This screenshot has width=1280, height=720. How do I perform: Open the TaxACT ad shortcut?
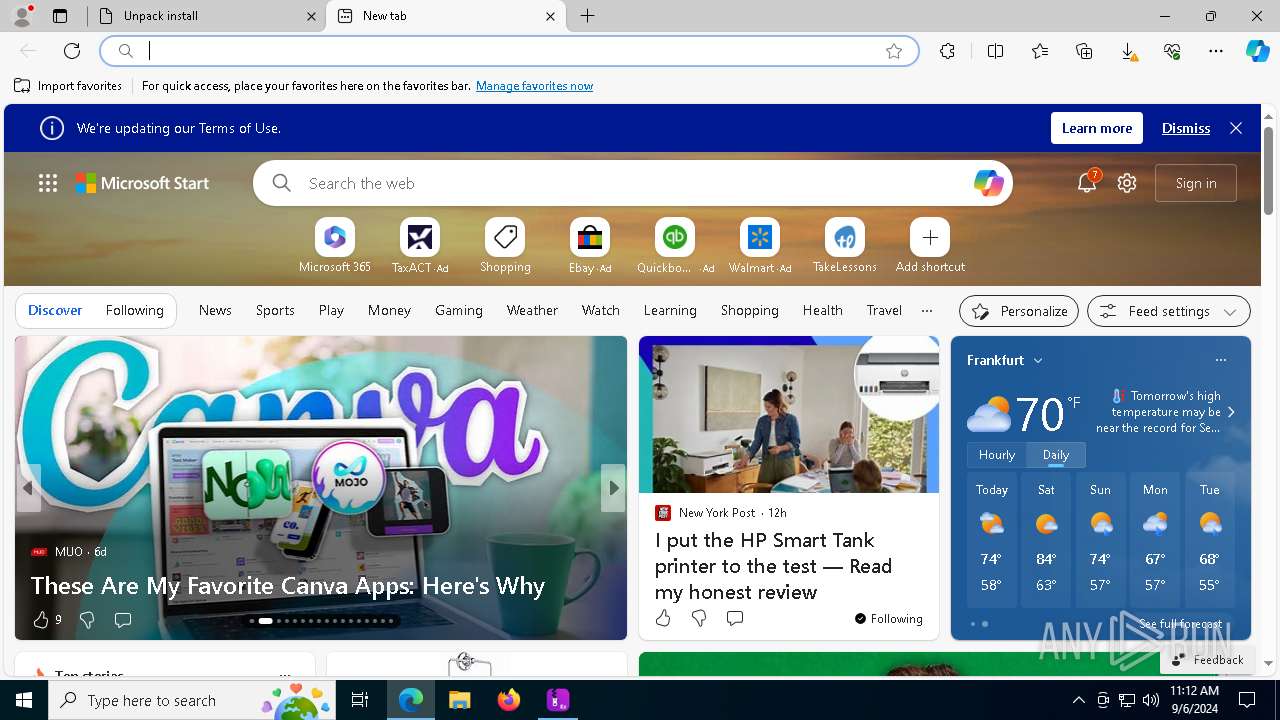(x=420, y=238)
